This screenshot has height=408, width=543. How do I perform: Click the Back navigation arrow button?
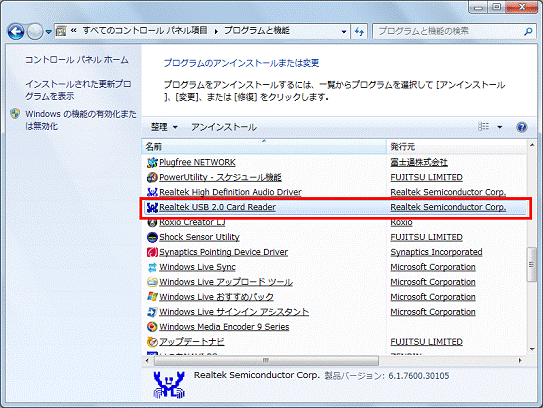tap(16, 32)
